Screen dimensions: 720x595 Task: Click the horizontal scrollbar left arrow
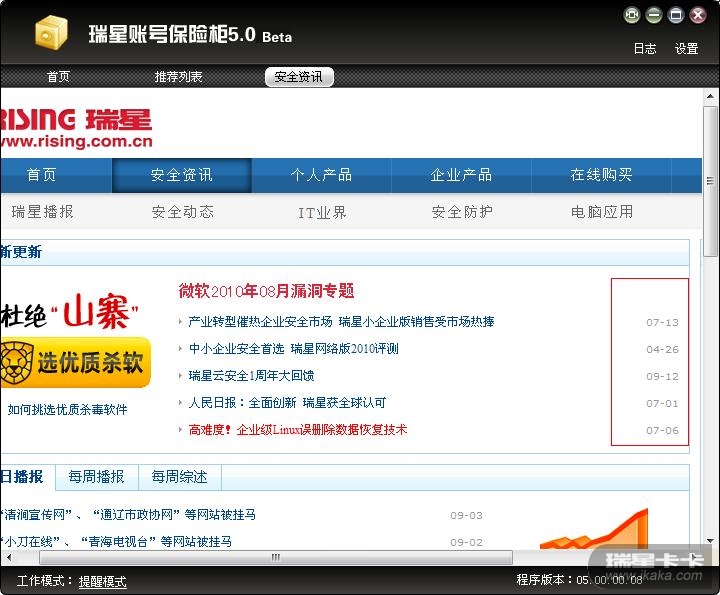pos(9,558)
